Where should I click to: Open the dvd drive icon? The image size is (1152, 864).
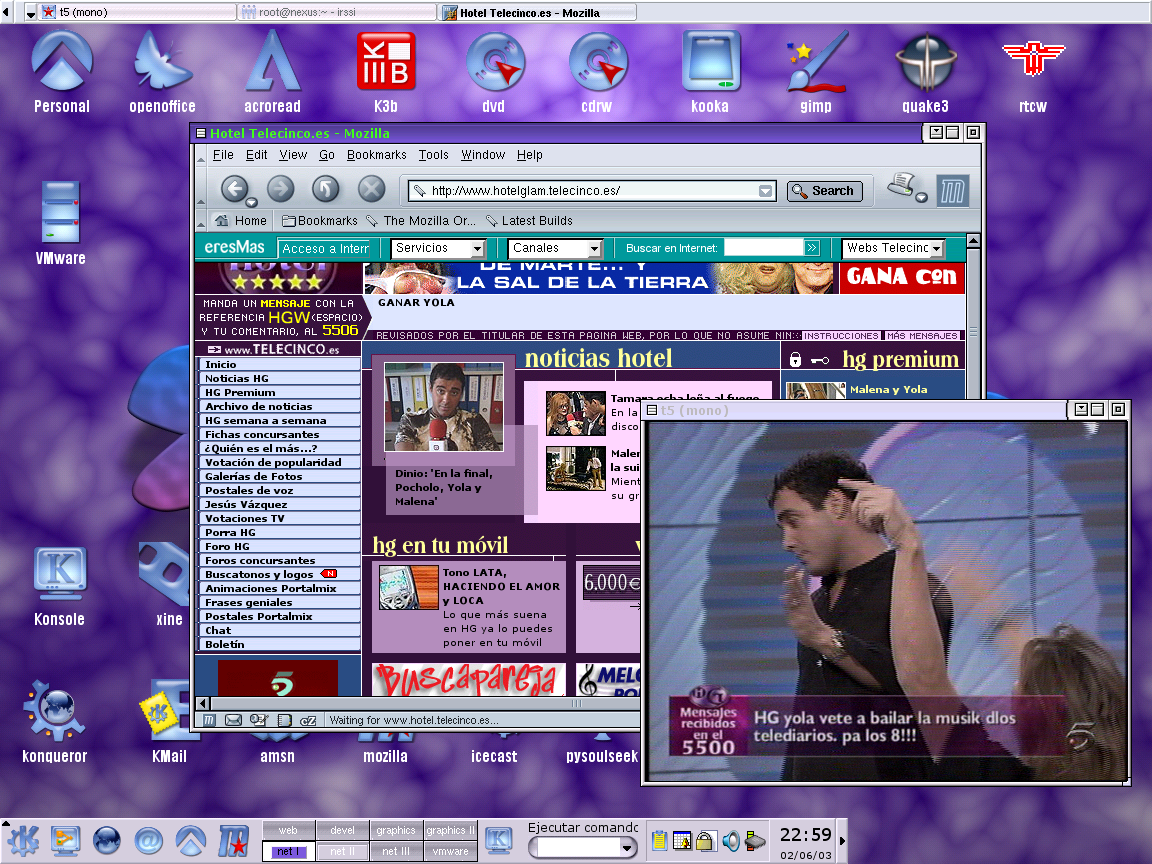tap(494, 72)
